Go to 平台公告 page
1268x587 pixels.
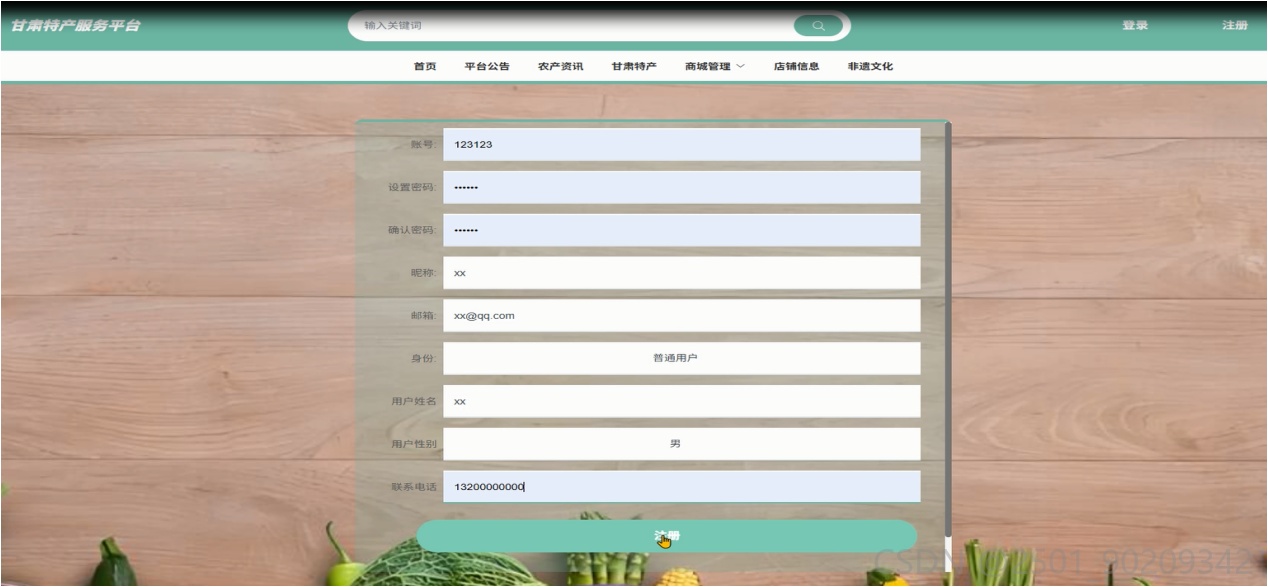(x=487, y=67)
